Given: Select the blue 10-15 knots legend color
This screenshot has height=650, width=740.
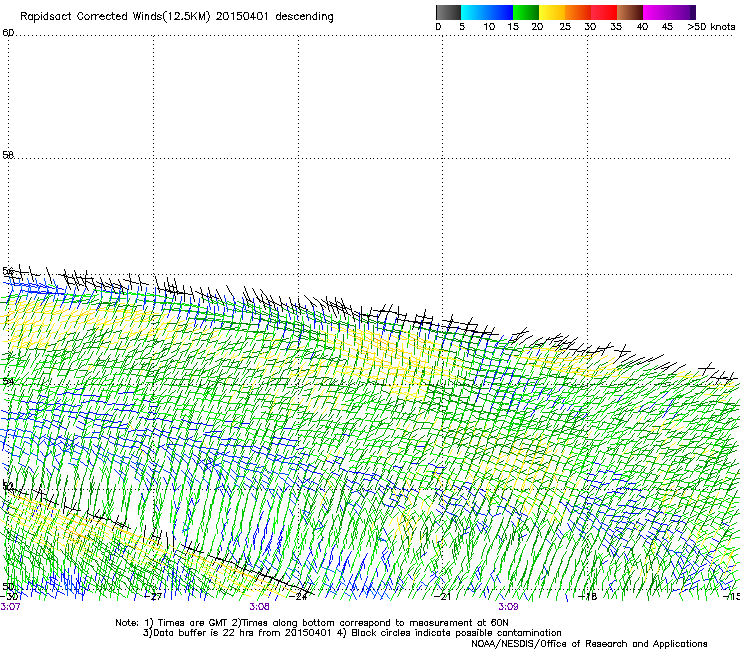Looking at the screenshot, I should click(x=500, y=12).
